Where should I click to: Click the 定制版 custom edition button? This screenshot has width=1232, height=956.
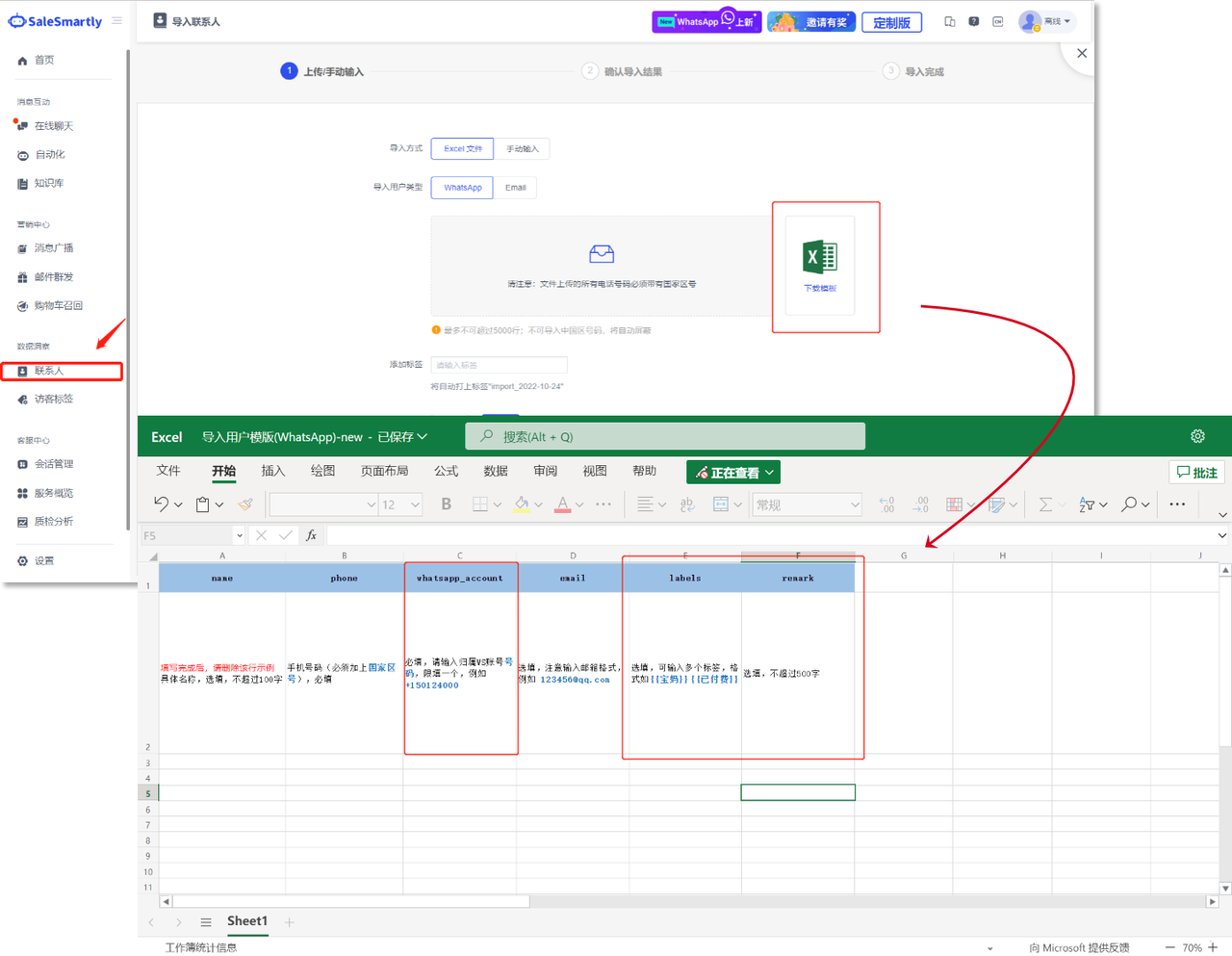pyautogui.click(x=891, y=22)
